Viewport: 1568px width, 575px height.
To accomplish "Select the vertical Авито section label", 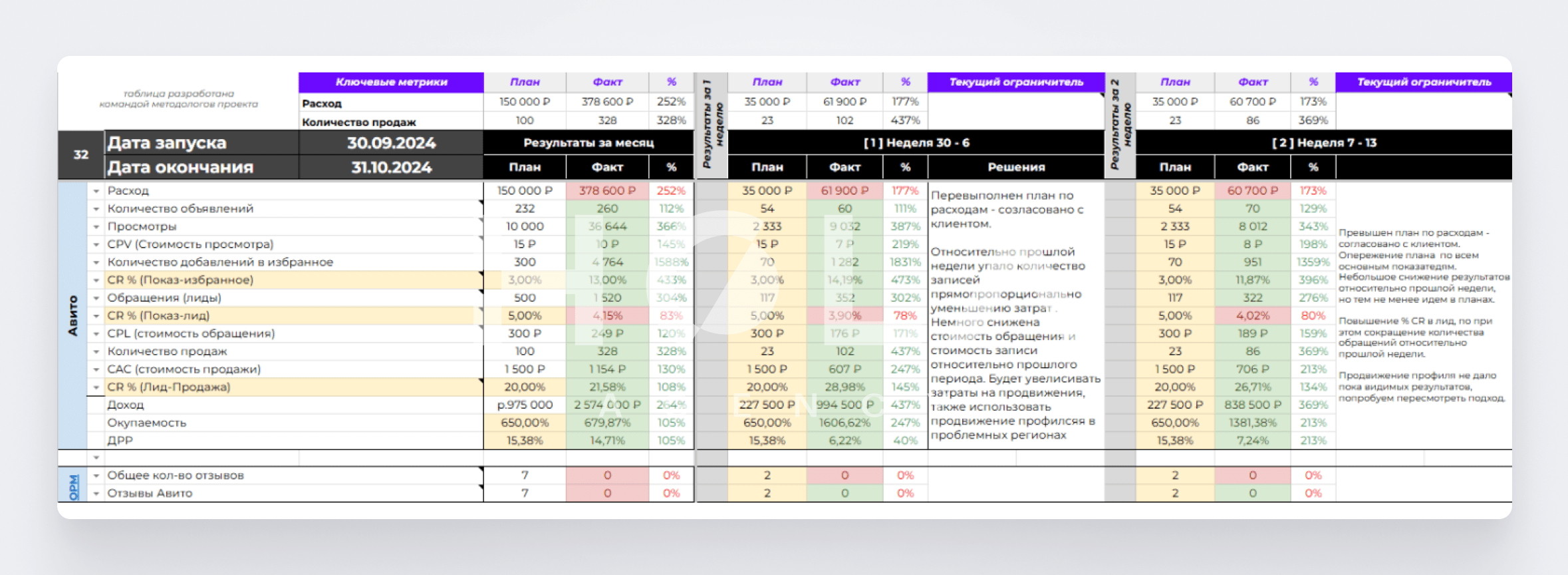I will [73, 315].
